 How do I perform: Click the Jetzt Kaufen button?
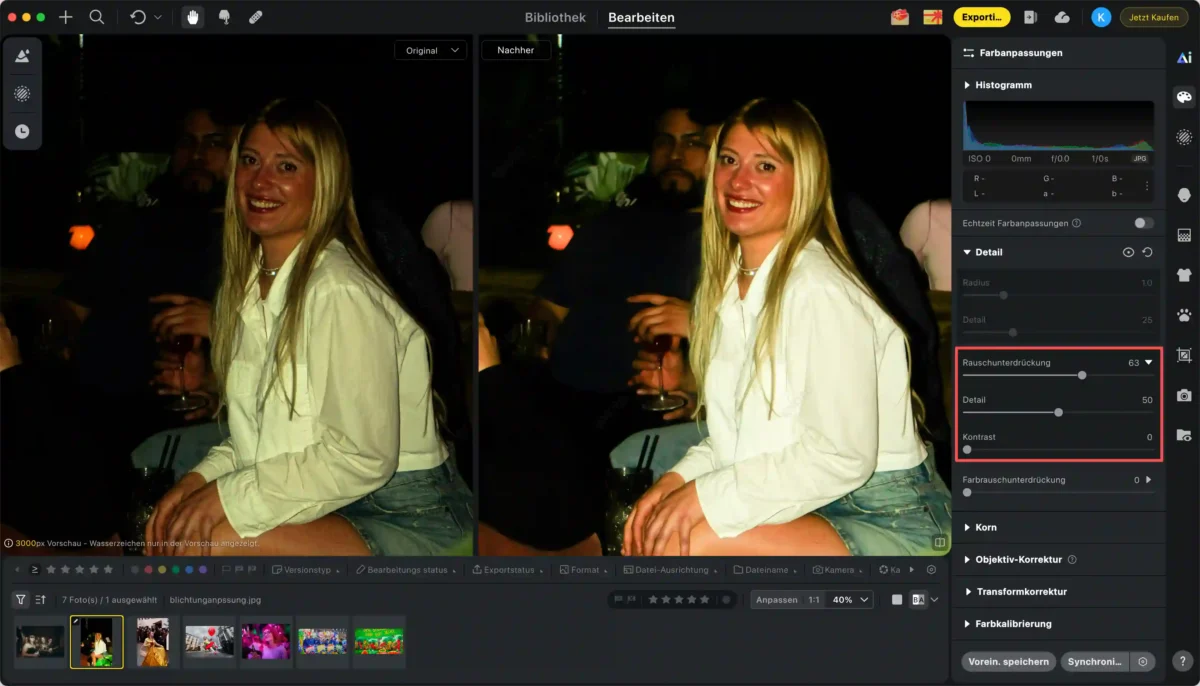point(1153,17)
